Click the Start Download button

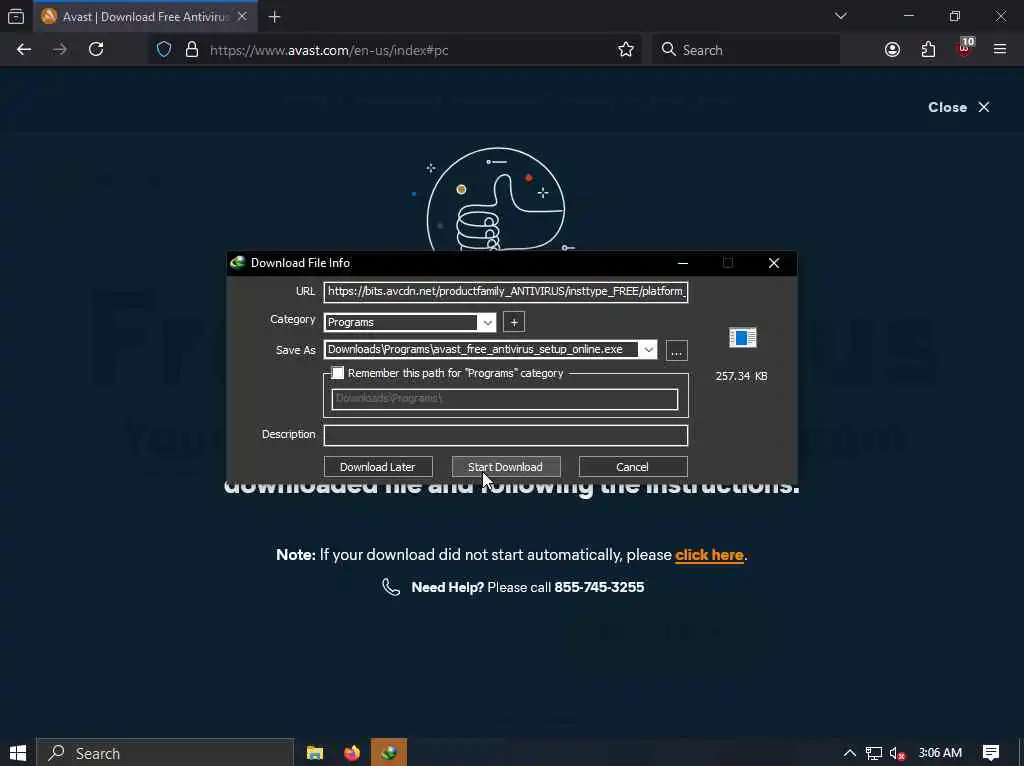[505, 467]
